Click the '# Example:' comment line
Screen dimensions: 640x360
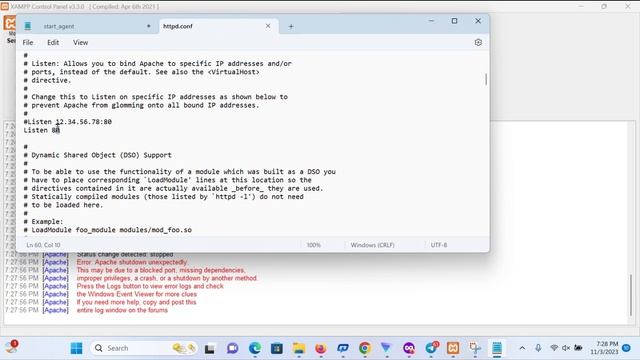coord(43,222)
